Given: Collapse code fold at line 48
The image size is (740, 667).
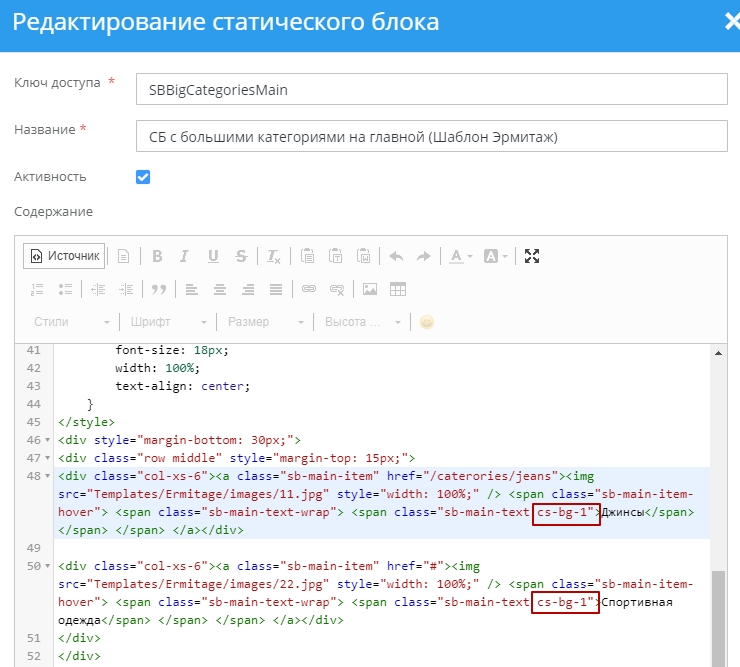Looking at the screenshot, I should click(x=49, y=476).
